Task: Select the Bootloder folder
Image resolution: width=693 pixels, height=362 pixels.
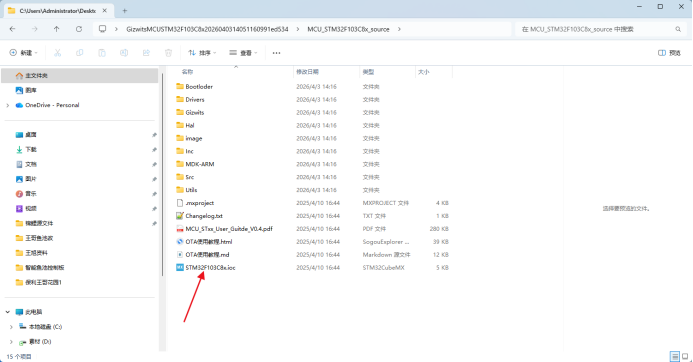Action: tap(194, 87)
